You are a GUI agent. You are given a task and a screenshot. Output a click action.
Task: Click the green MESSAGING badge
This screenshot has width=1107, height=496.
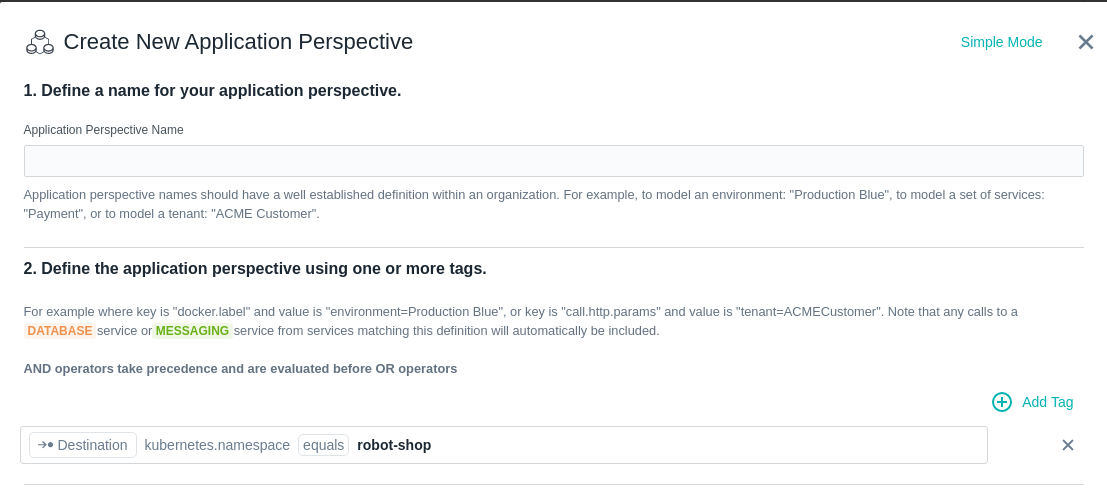[x=192, y=331]
